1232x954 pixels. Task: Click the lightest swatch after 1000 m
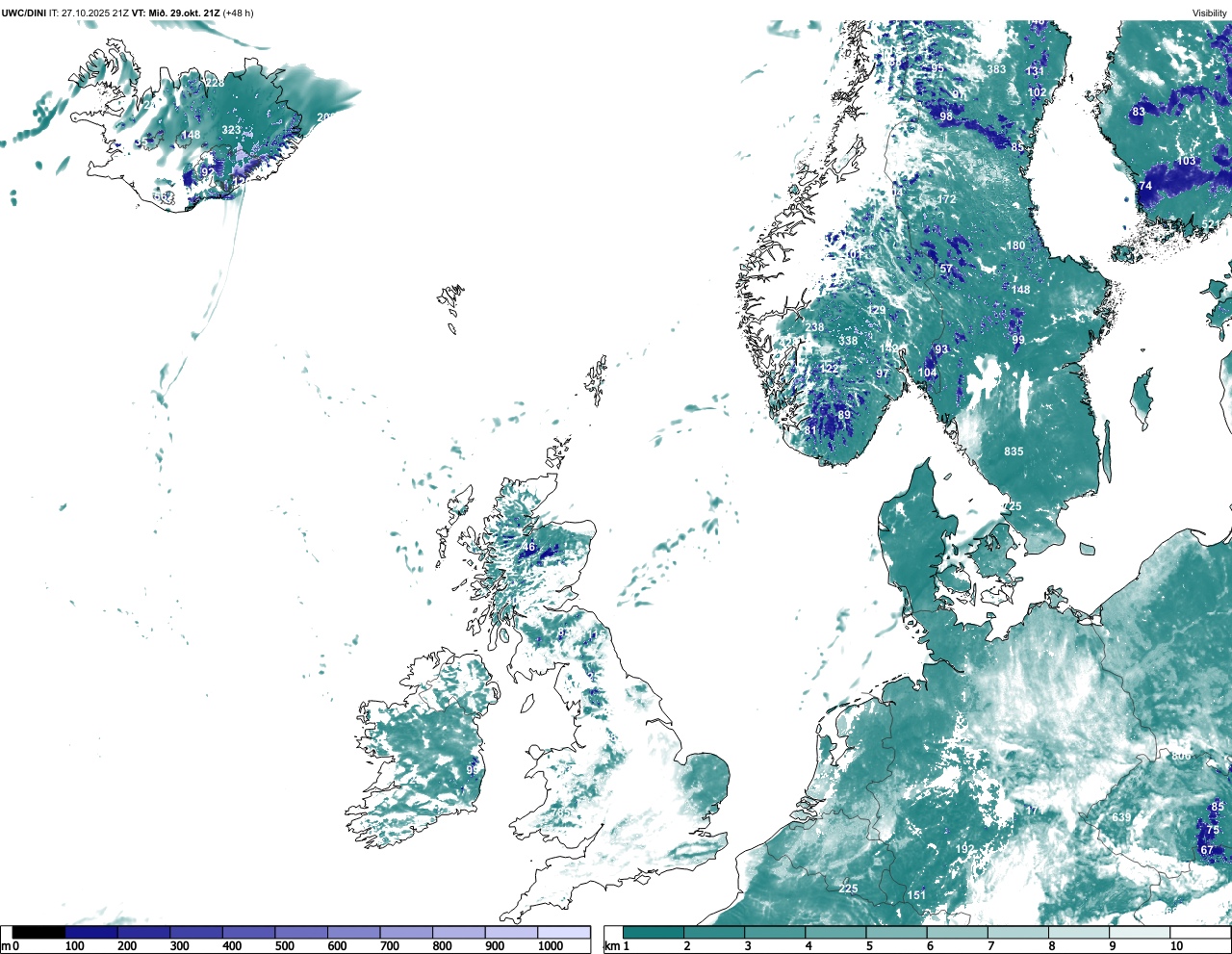[564, 932]
